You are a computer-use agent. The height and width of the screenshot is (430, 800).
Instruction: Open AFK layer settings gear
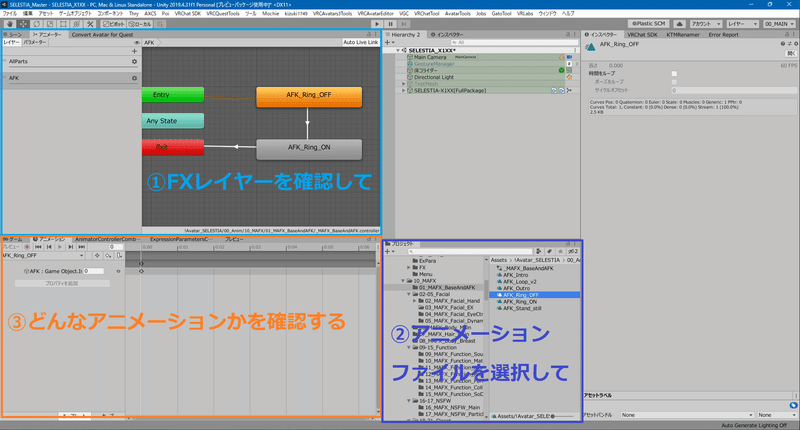(x=134, y=78)
